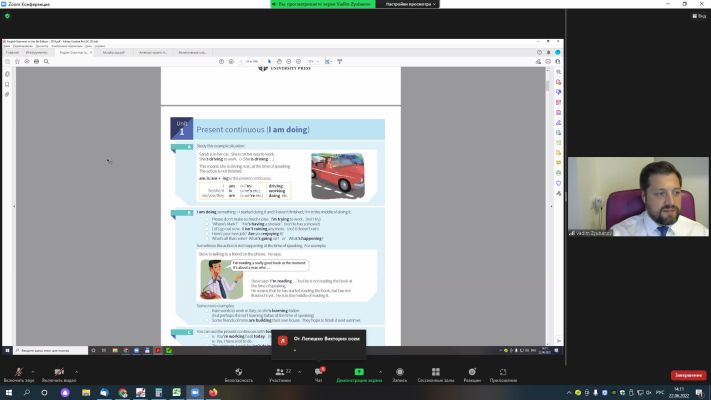Click chat notification from Лепешко Виктория
This screenshot has width=711, height=400.
coord(319,343)
